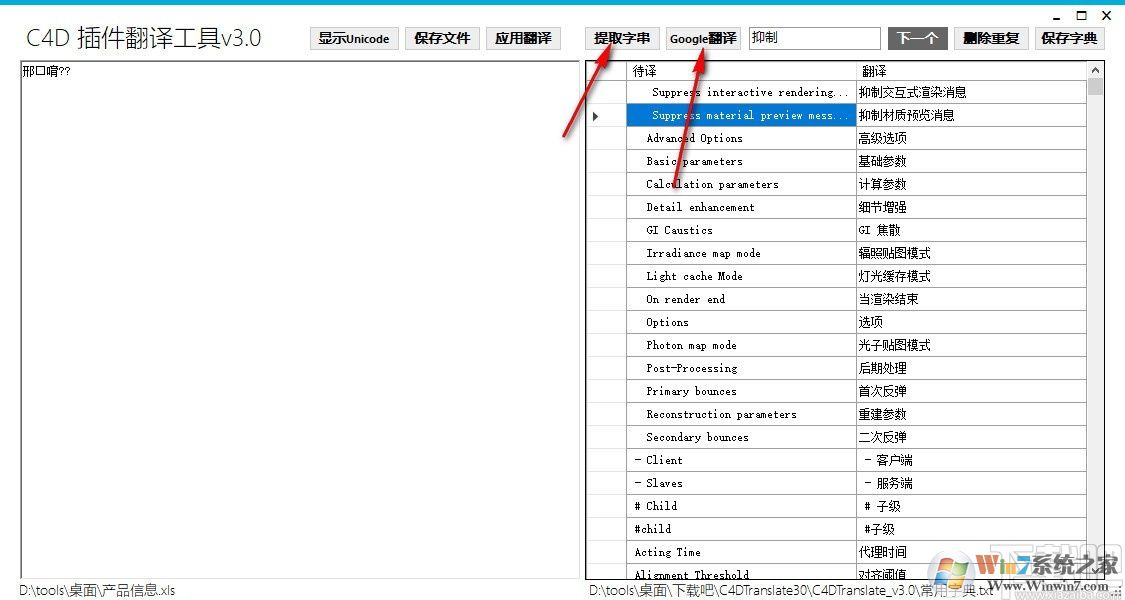Screen dimensions: 1125x600
Task: Click the 待译 column header
Action: click(x=741, y=71)
